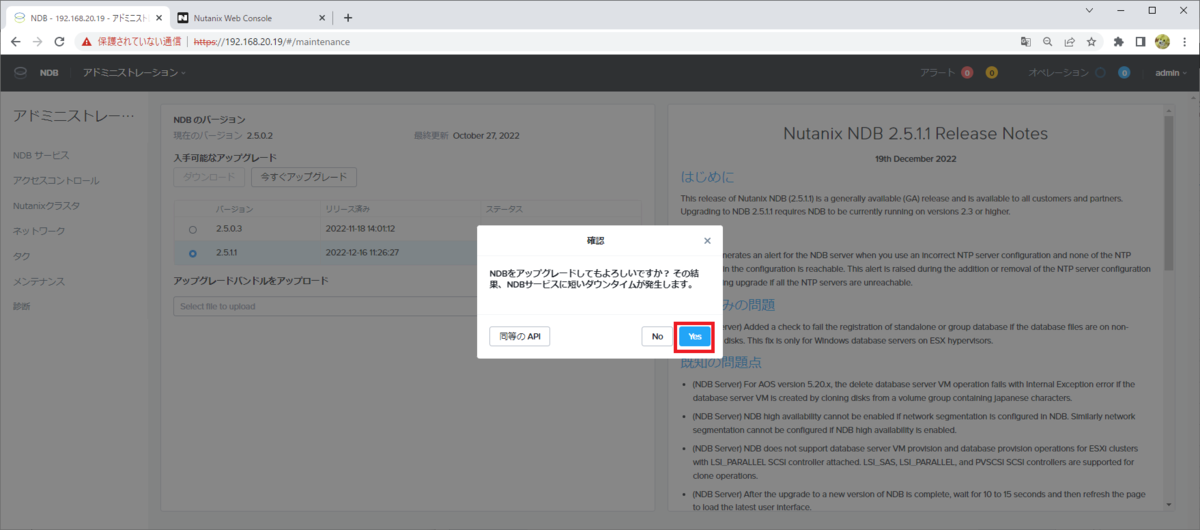The image size is (1200, 530).
Task: Open the not-secure connection warning
Action: point(131,41)
